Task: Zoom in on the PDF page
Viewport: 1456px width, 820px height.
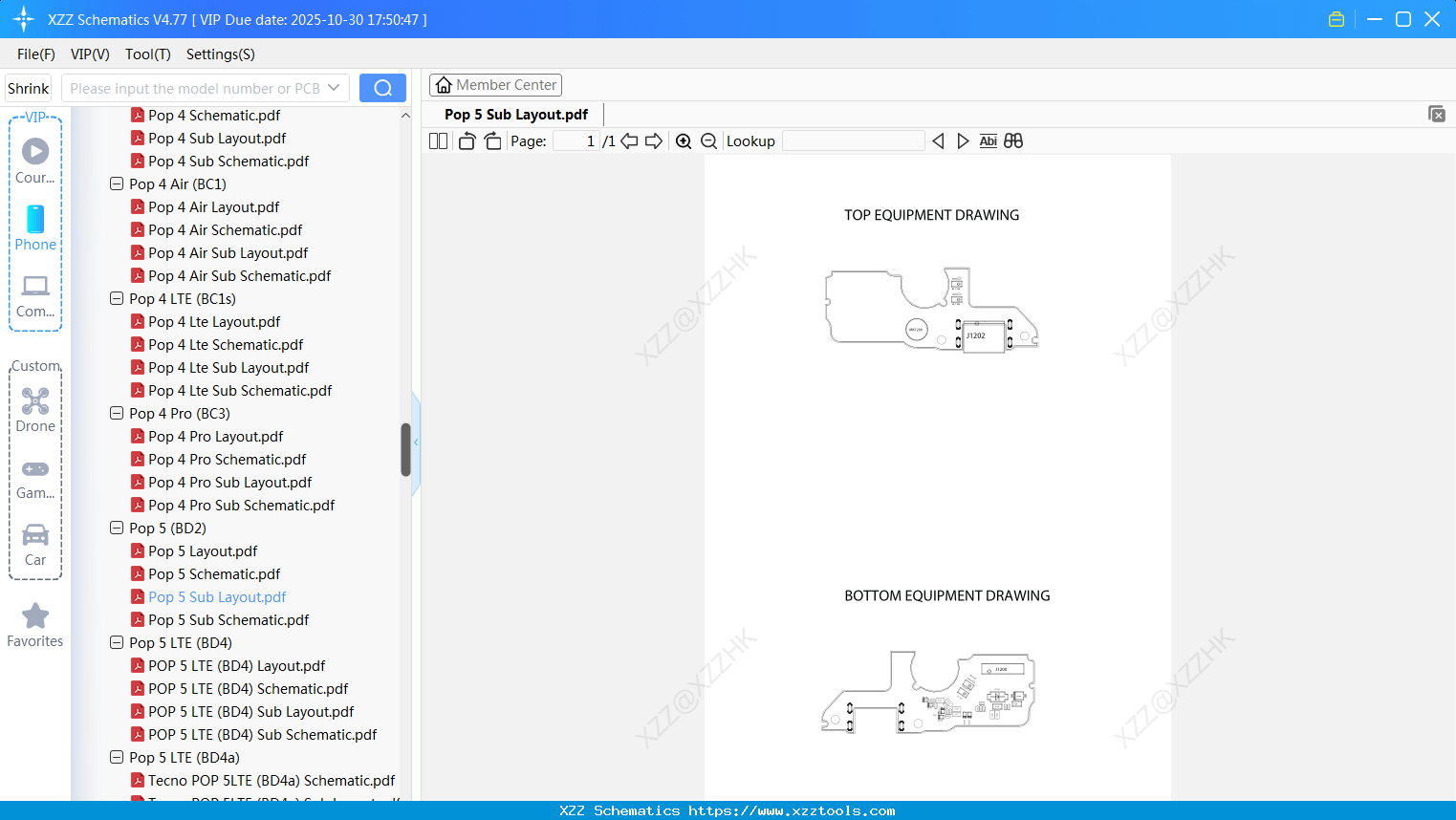Action: (x=684, y=140)
